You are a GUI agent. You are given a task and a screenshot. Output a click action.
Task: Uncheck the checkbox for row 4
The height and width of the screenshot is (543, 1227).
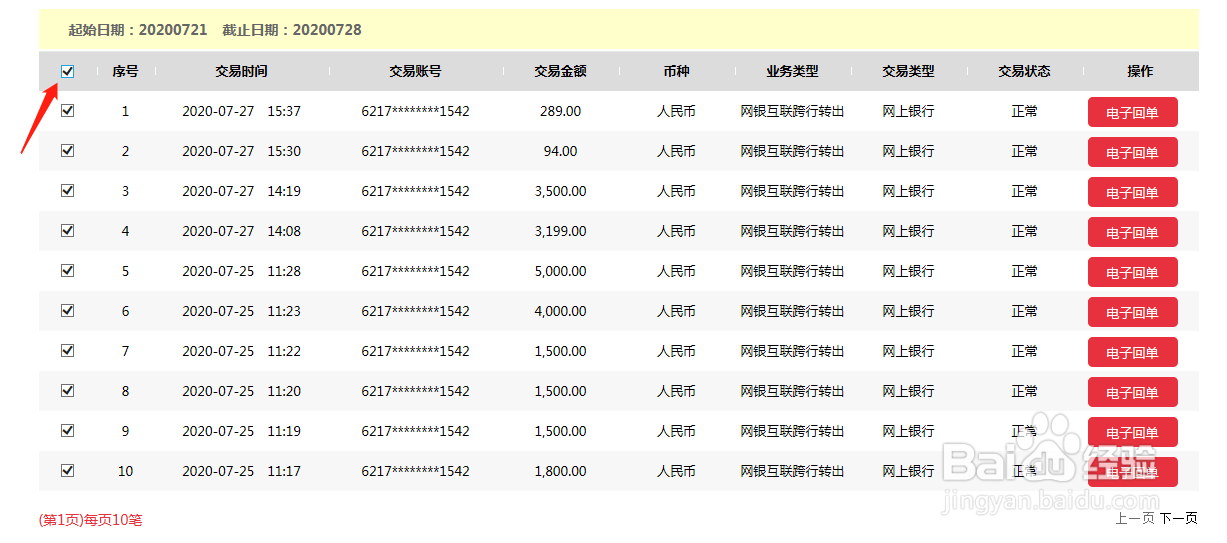67,231
